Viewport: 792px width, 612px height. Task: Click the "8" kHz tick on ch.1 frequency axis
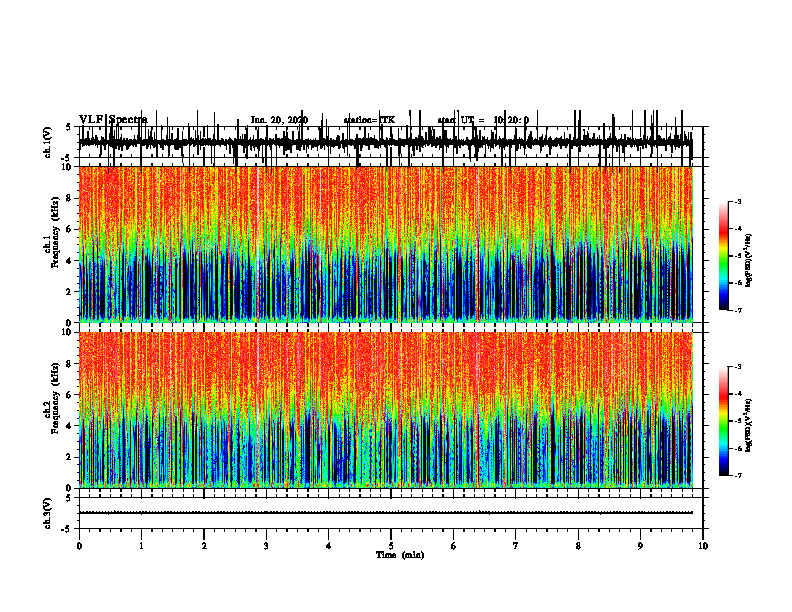click(70, 198)
